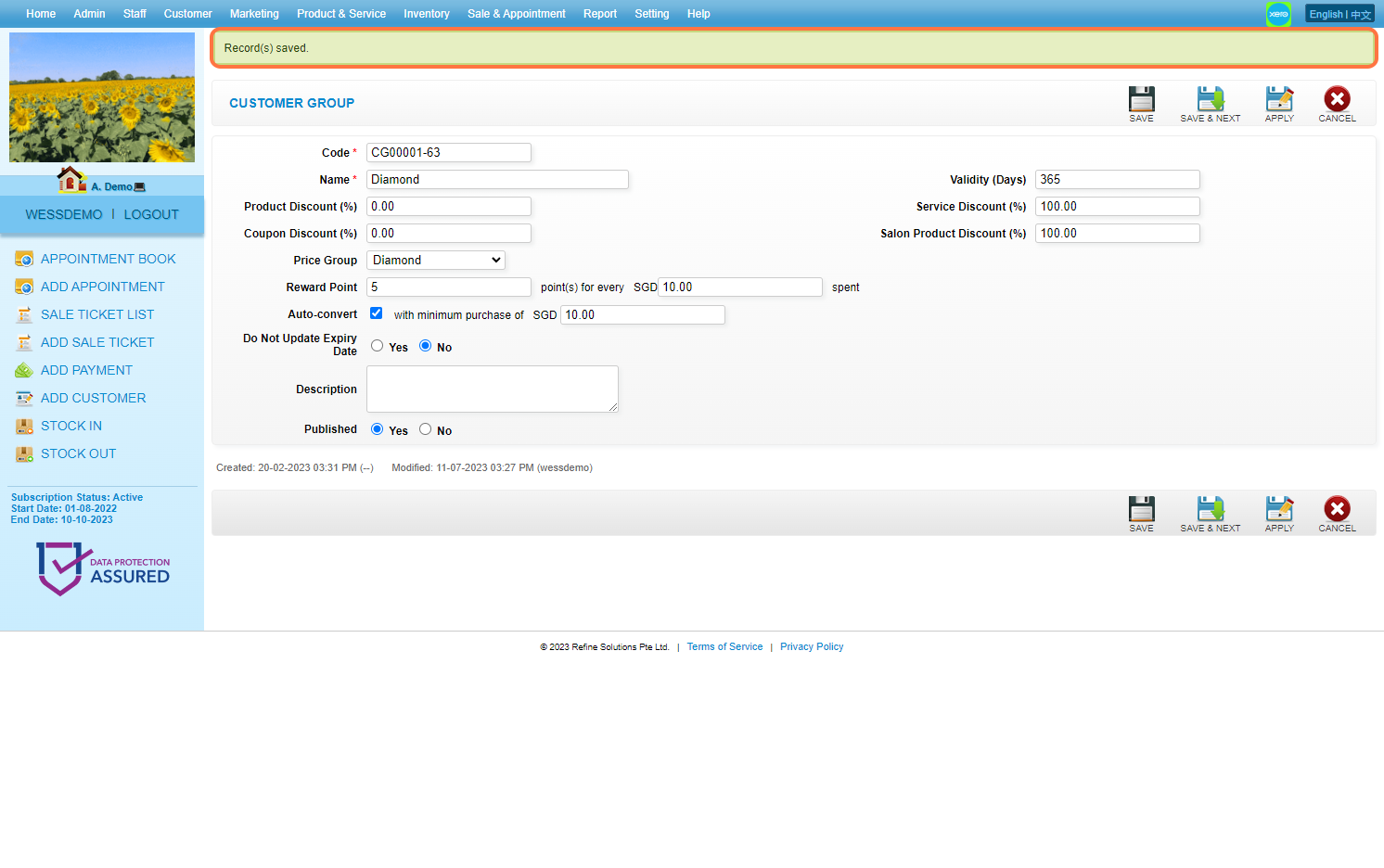The image size is (1384, 868).
Task: Open the Home menu
Action: [x=41, y=14]
